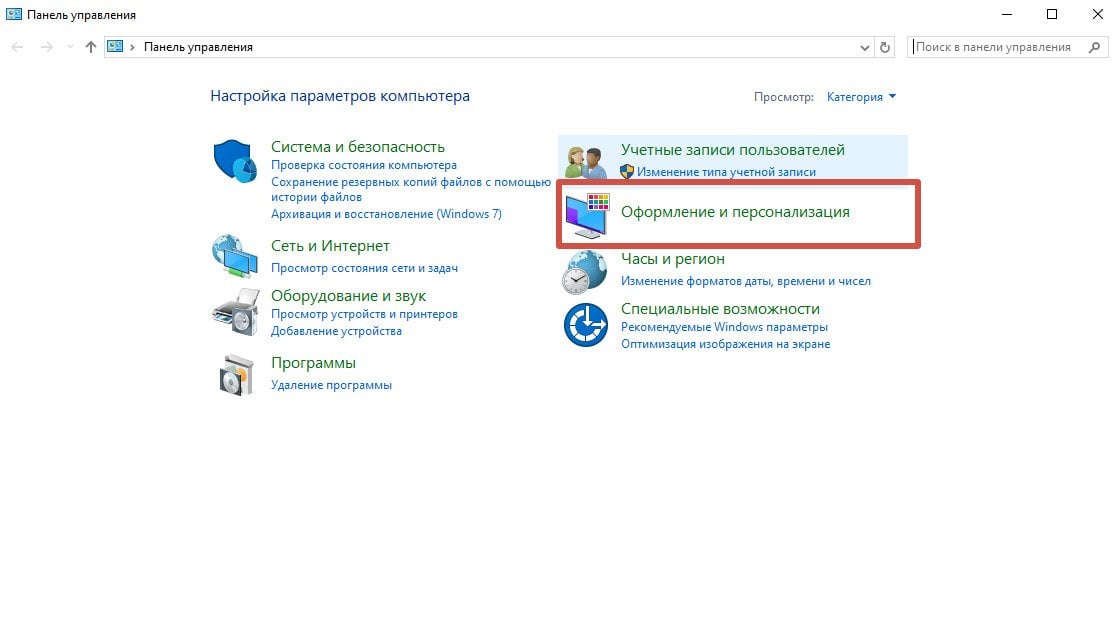Open recent locations dropdown arrow
The image size is (1120, 630).
(x=70, y=47)
